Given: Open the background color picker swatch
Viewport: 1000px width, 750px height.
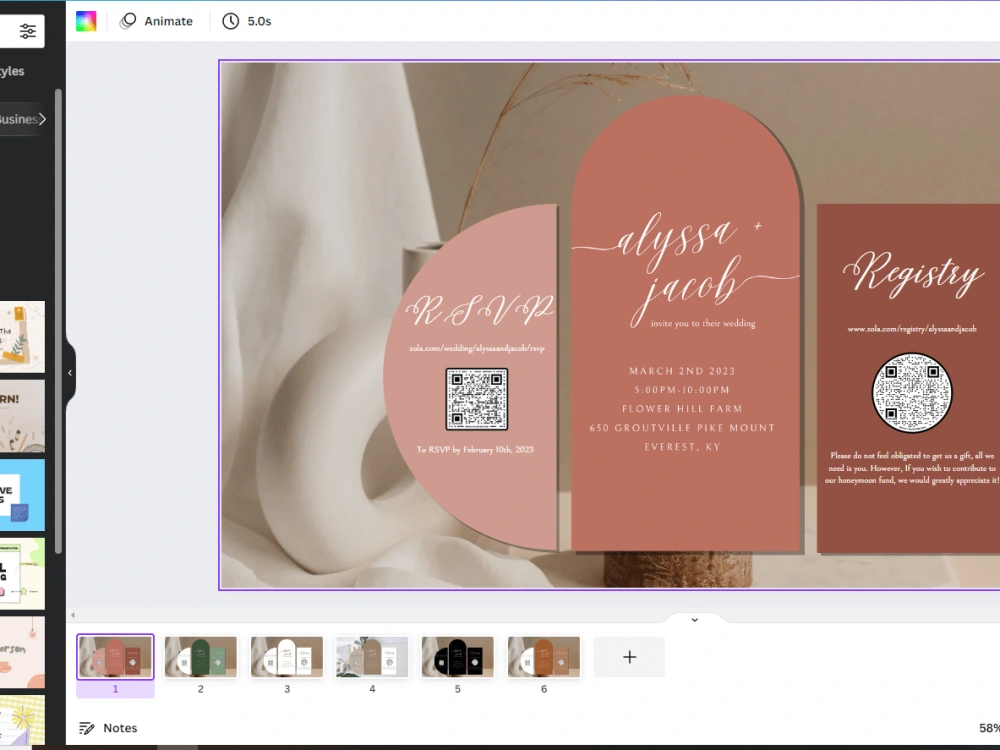Looking at the screenshot, I should pyautogui.click(x=86, y=21).
